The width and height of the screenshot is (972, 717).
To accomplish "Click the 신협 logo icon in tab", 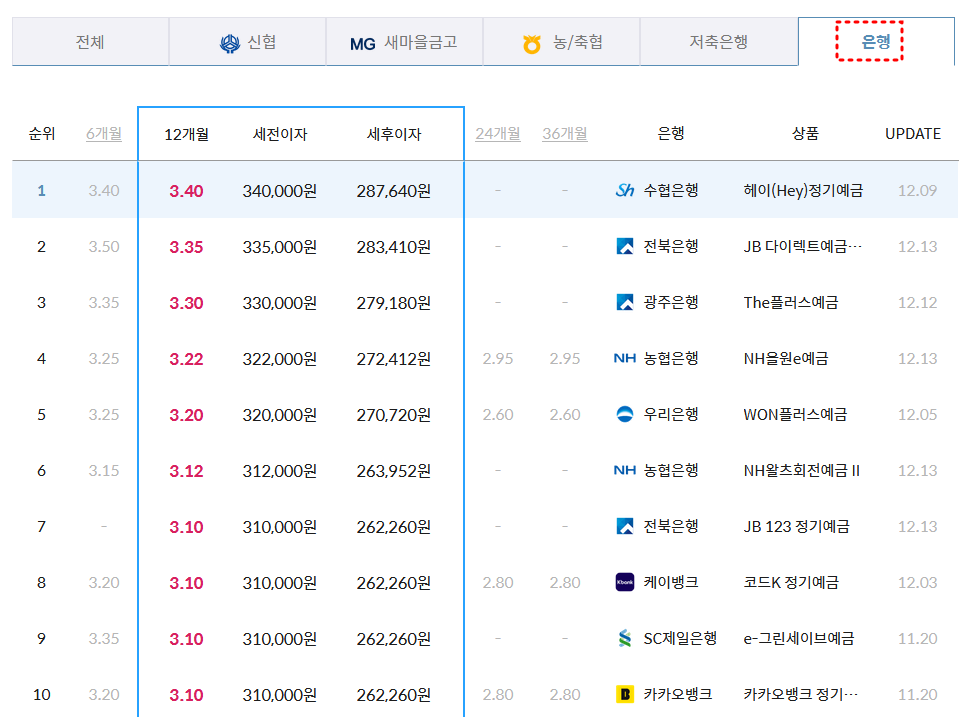I will pyautogui.click(x=230, y=43).
